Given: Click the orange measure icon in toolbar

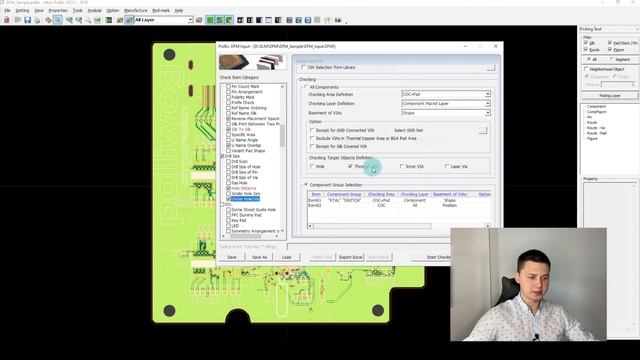Looking at the screenshot, I should tap(48, 20).
